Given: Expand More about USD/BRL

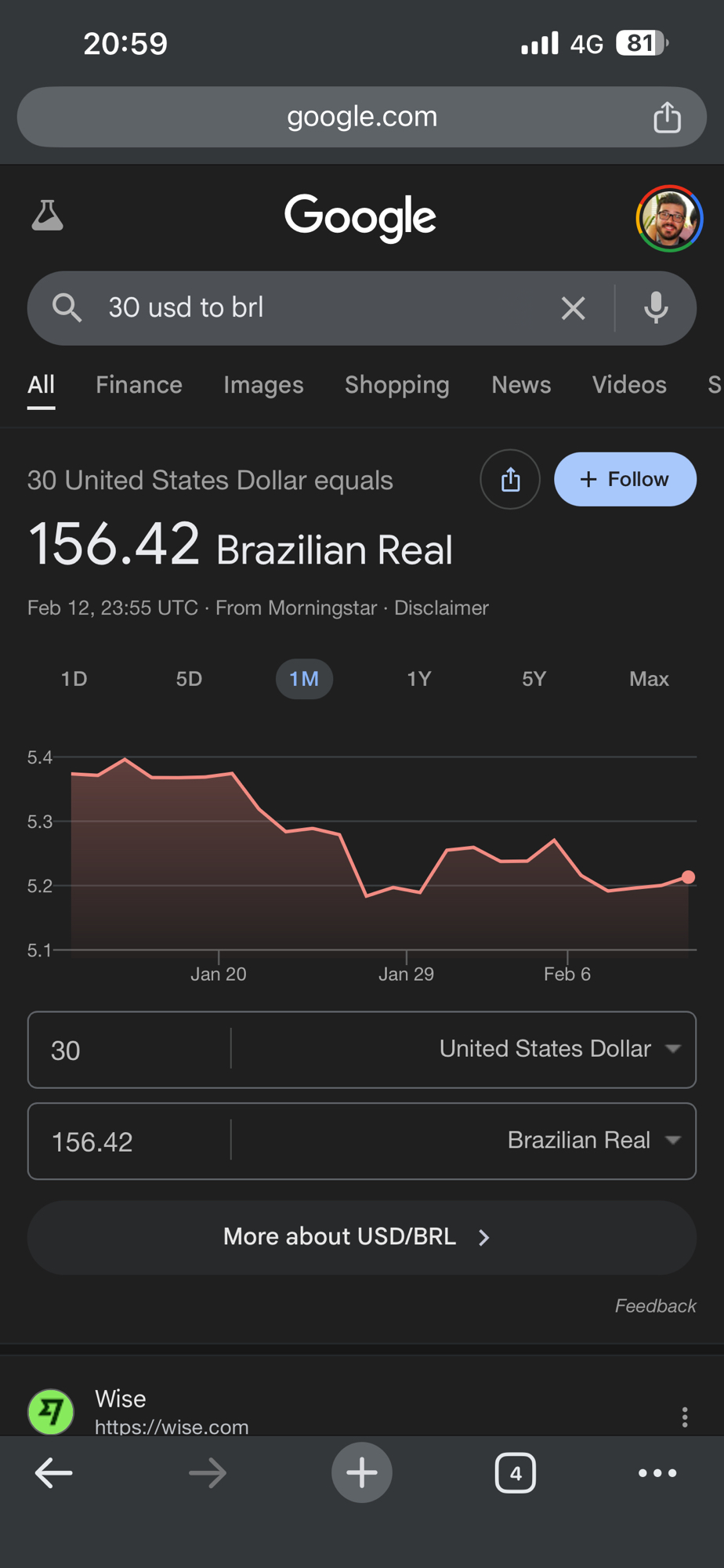Looking at the screenshot, I should 361,1237.
